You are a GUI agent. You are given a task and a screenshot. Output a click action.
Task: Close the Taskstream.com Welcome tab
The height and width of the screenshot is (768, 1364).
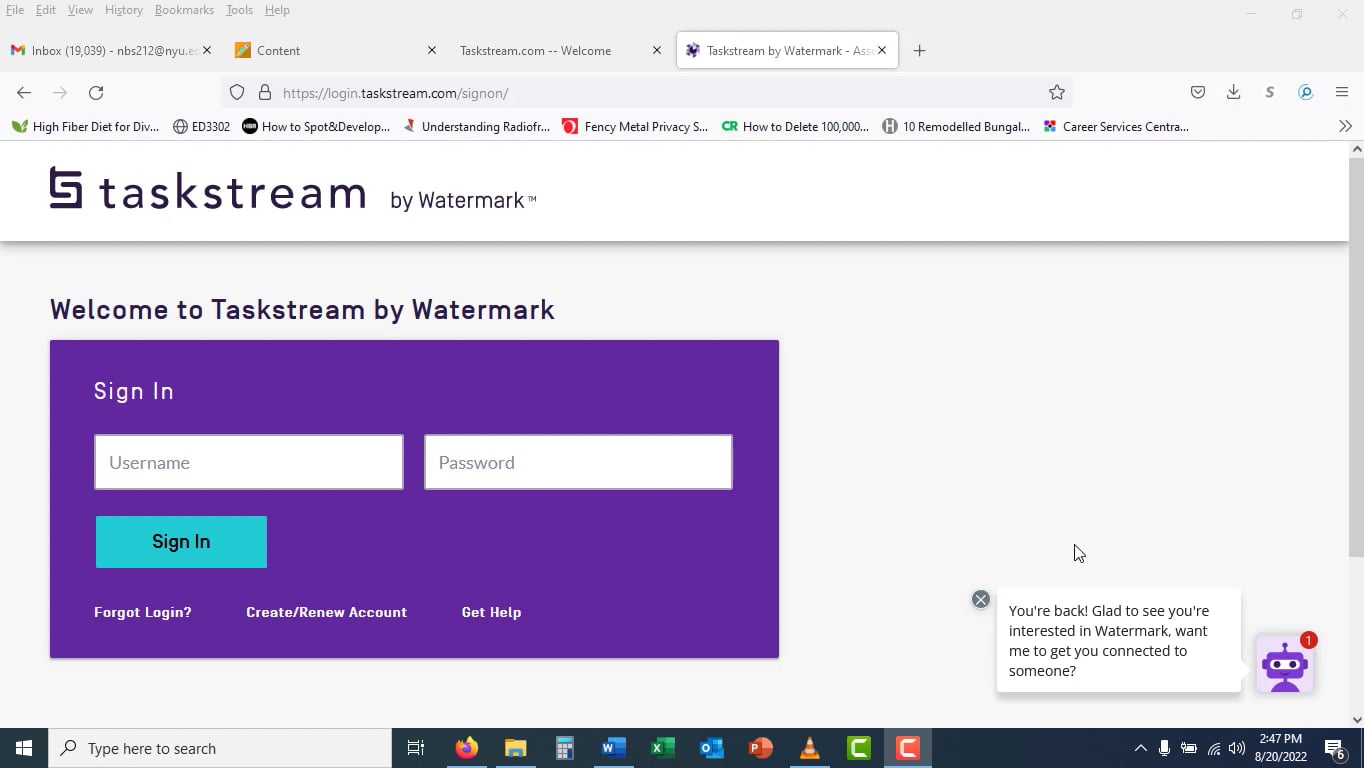657,50
